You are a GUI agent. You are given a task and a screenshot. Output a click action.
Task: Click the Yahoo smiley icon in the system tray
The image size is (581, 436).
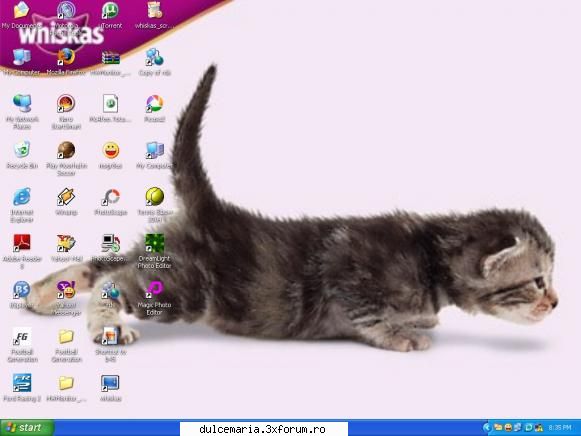508,428
